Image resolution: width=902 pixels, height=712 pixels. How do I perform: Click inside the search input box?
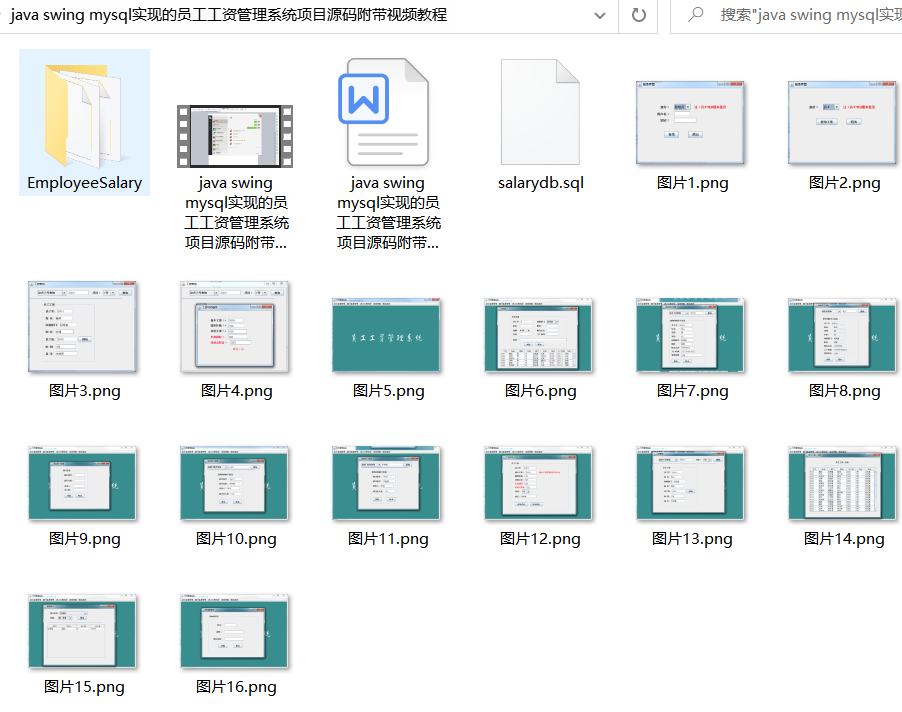[800, 16]
